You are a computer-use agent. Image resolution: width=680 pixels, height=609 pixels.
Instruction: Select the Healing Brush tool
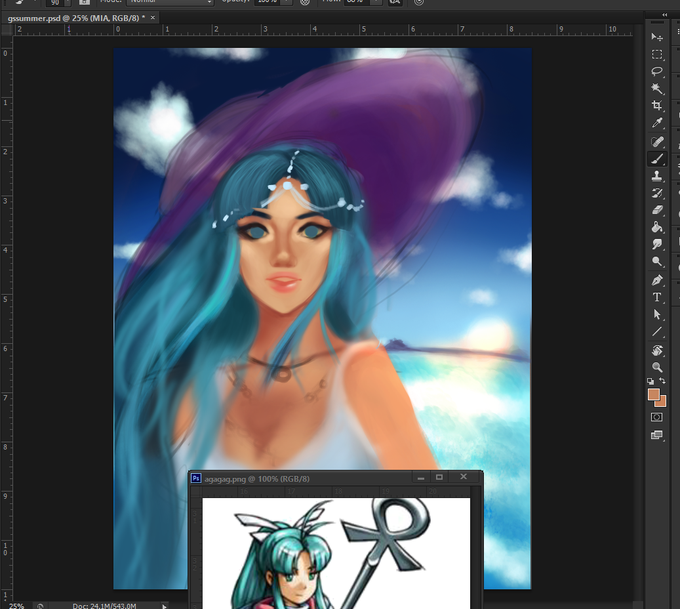point(657,142)
